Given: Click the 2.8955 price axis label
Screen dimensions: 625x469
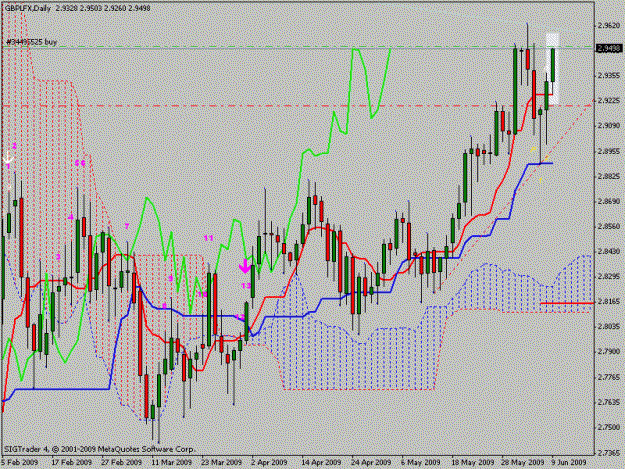Looking at the screenshot, I should click(x=609, y=151).
